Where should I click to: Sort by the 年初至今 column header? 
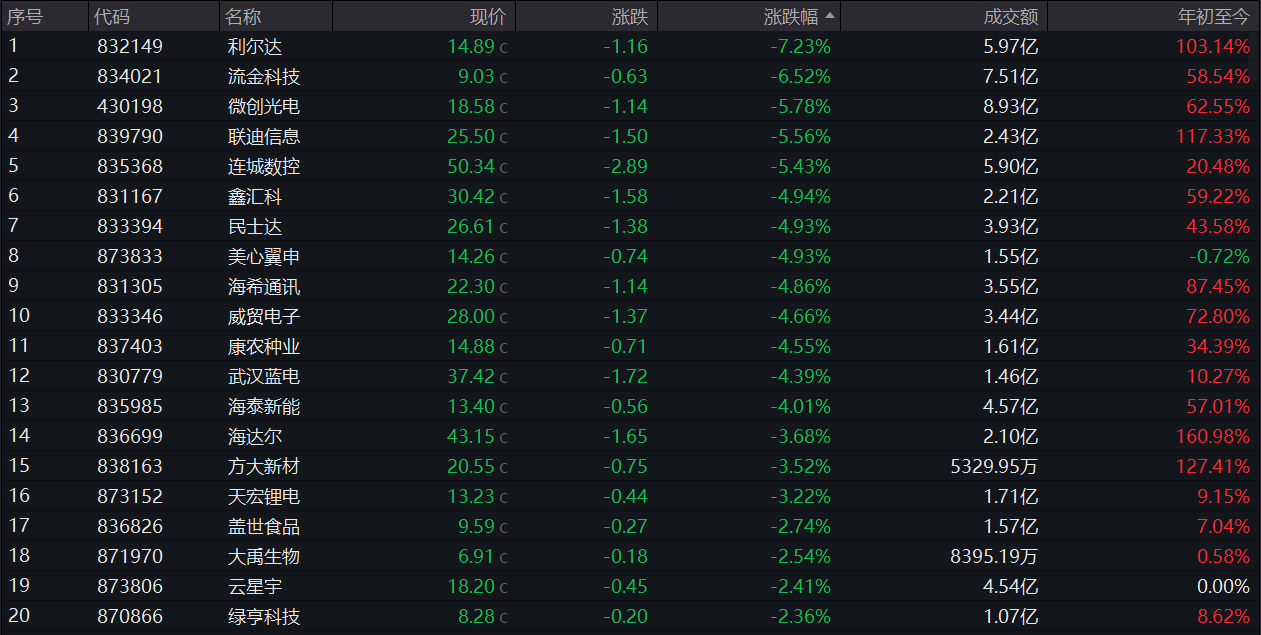(1213, 17)
